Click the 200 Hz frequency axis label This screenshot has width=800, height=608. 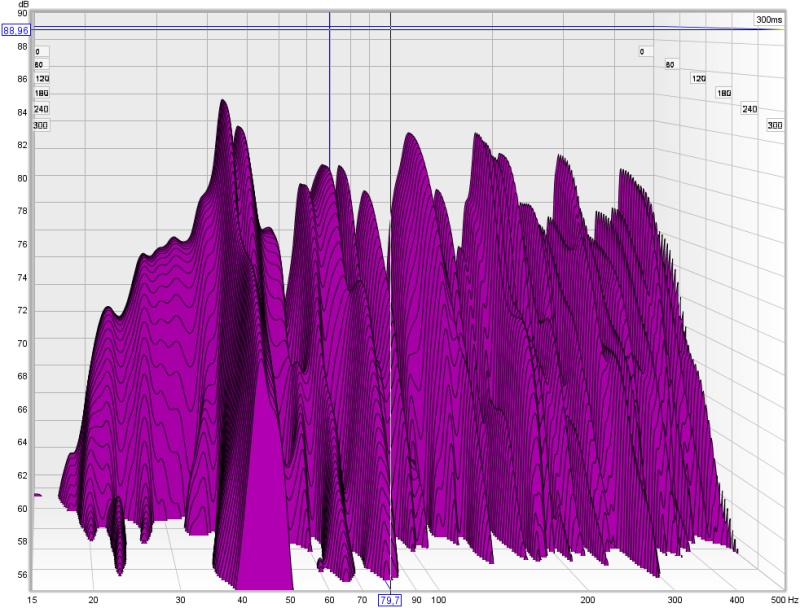click(x=588, y=600)
